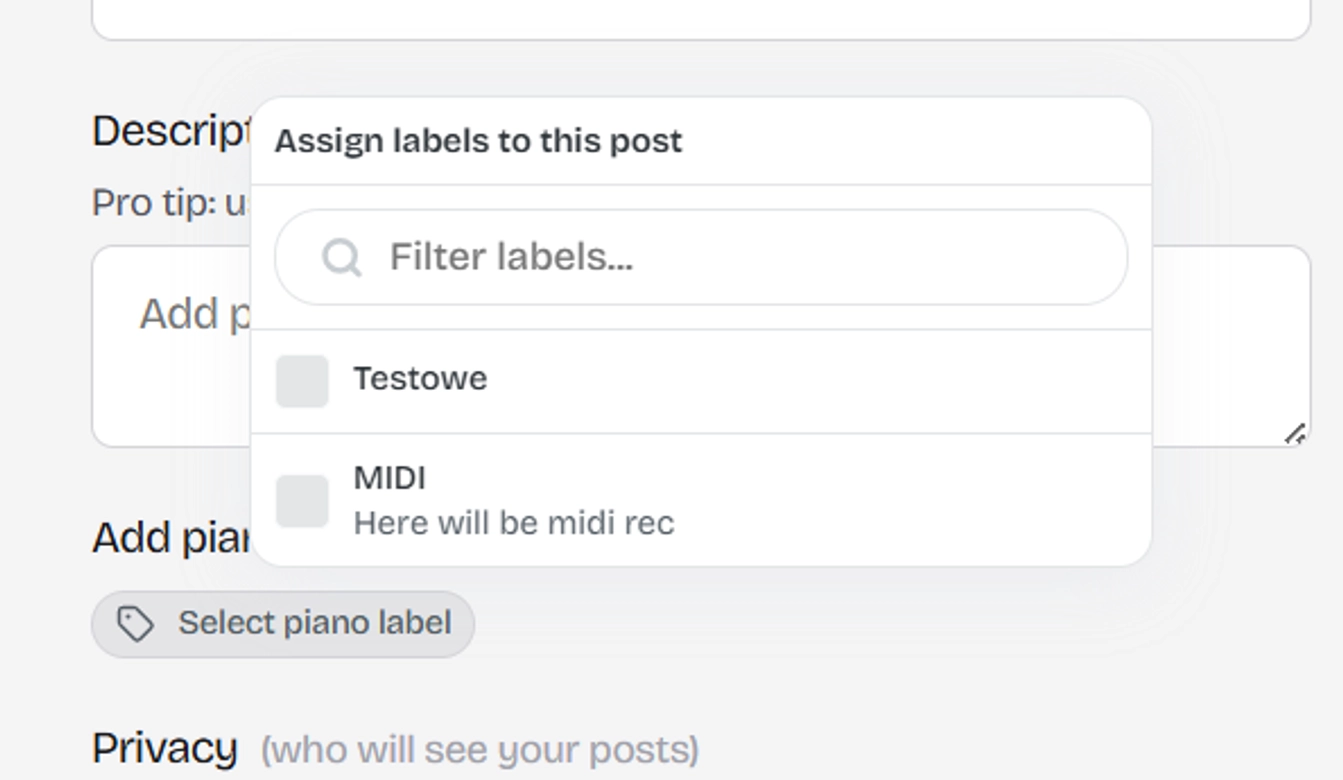Click the magnifier icon in label filter
Viewport: 1343px width, 780px height.
(341, 258)
